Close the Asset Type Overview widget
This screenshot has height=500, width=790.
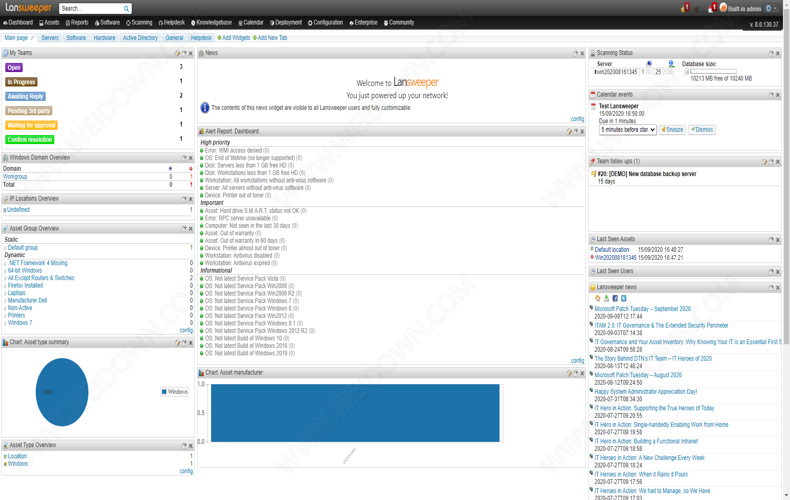[190, 446]
